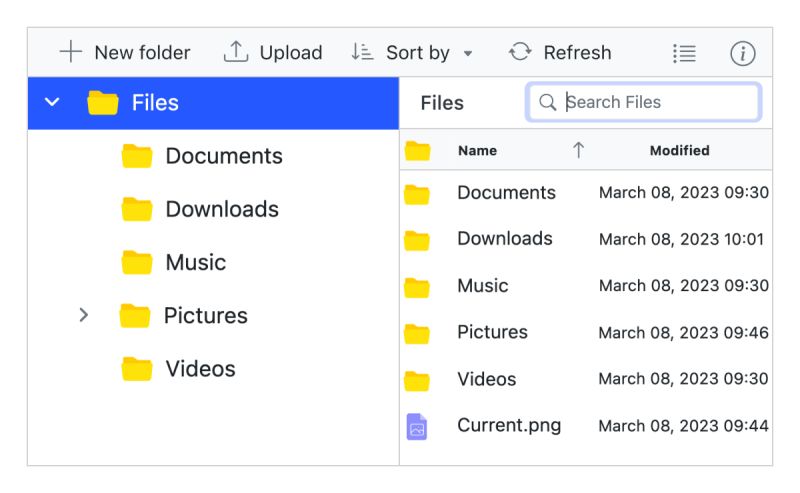800x493 pixels.
Task: Select Downloads label in the navigation tree
Action: click(x=222, y=209)
